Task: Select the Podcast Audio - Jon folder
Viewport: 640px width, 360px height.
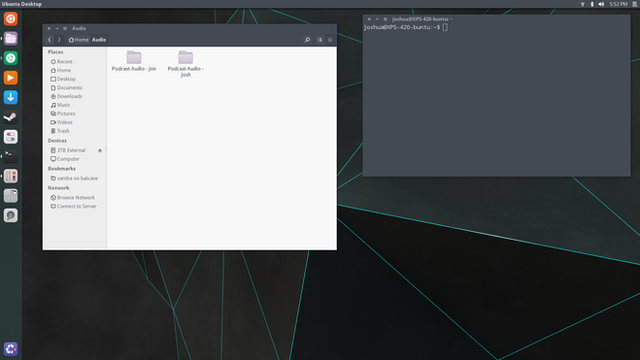Action: pos(134,61)
